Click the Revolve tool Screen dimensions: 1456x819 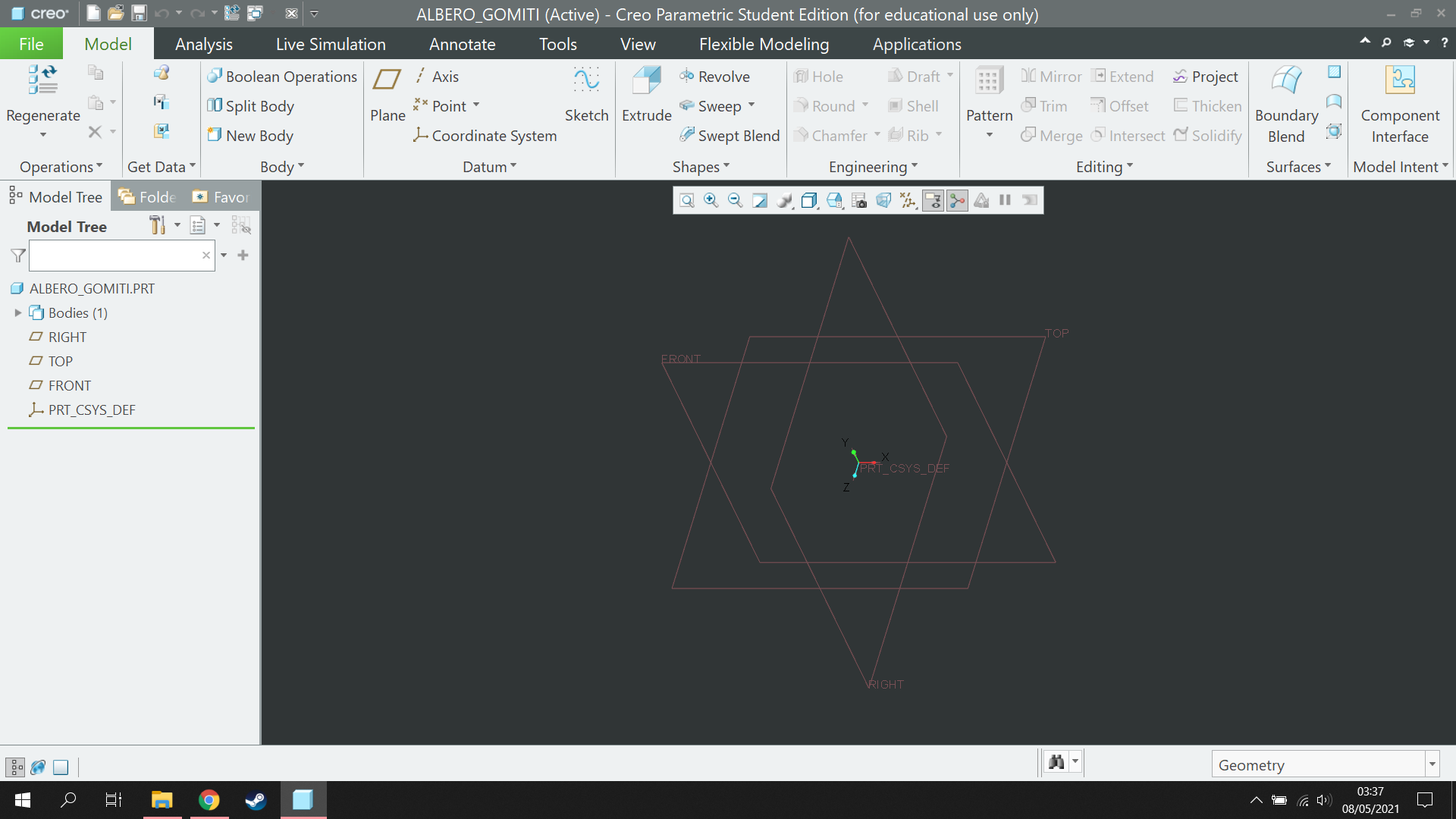point(714,77)
